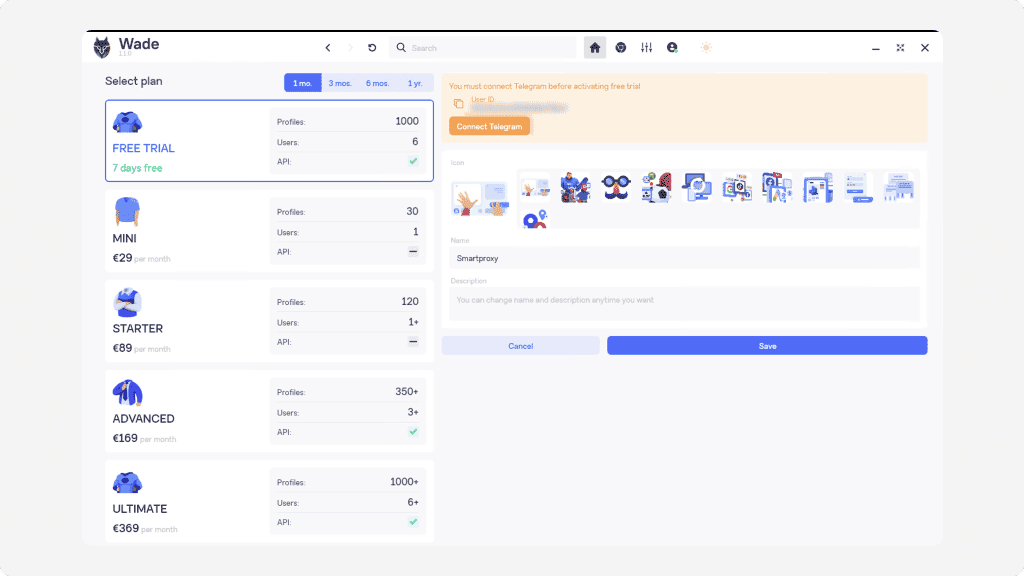
Task: Click the Save button
Action: click(x=767, y=346)
